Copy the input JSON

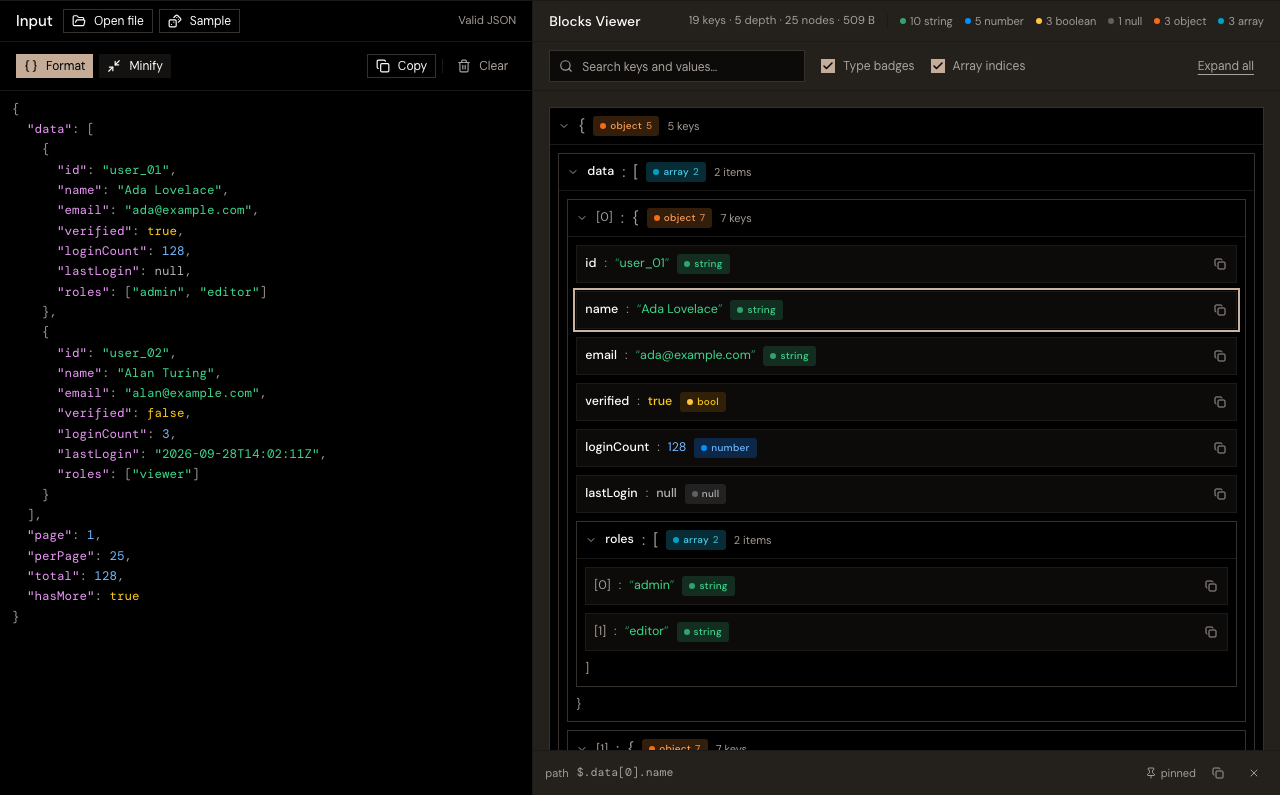tap(401, 66)
